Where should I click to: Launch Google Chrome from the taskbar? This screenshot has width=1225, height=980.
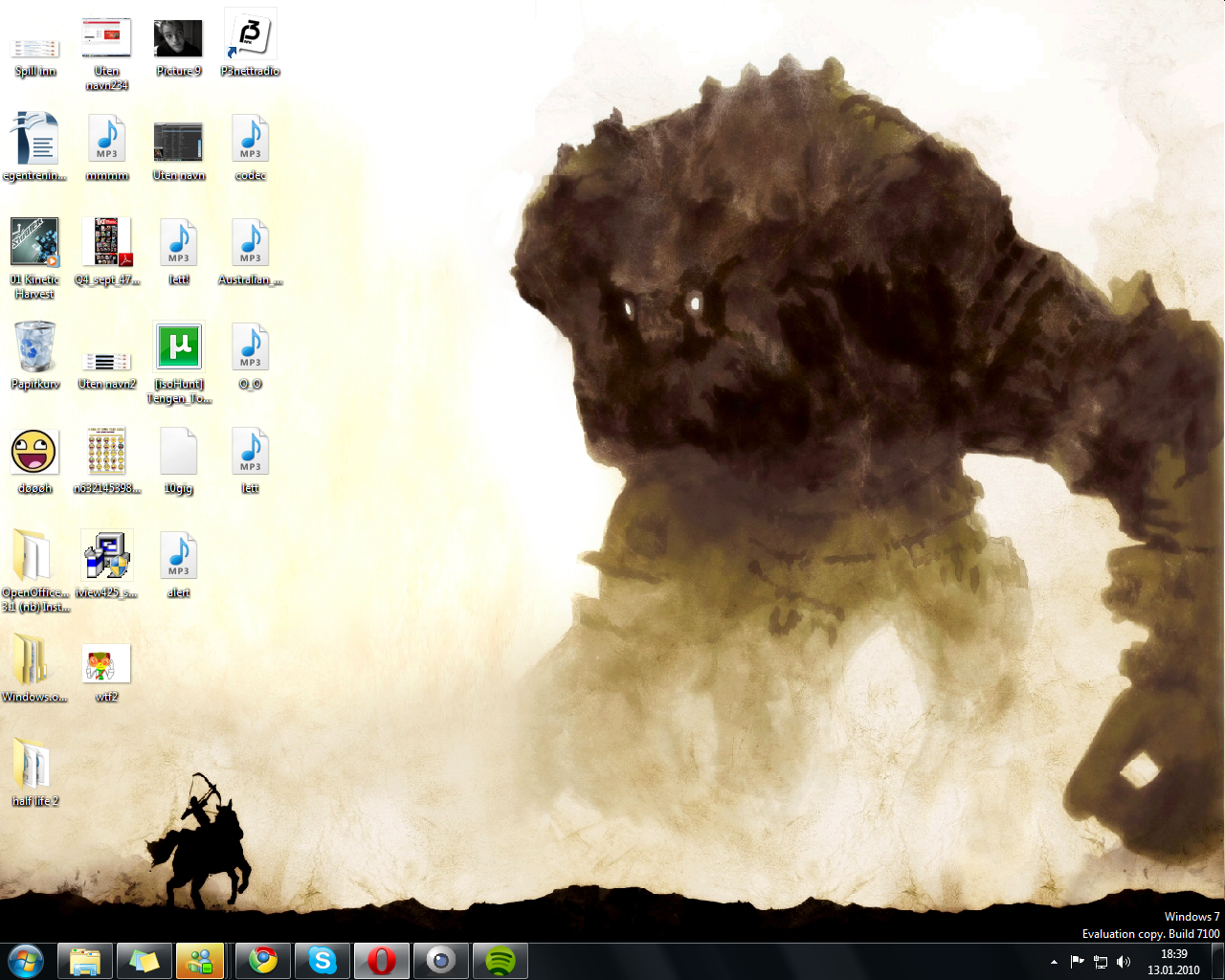tap(263, 961)
